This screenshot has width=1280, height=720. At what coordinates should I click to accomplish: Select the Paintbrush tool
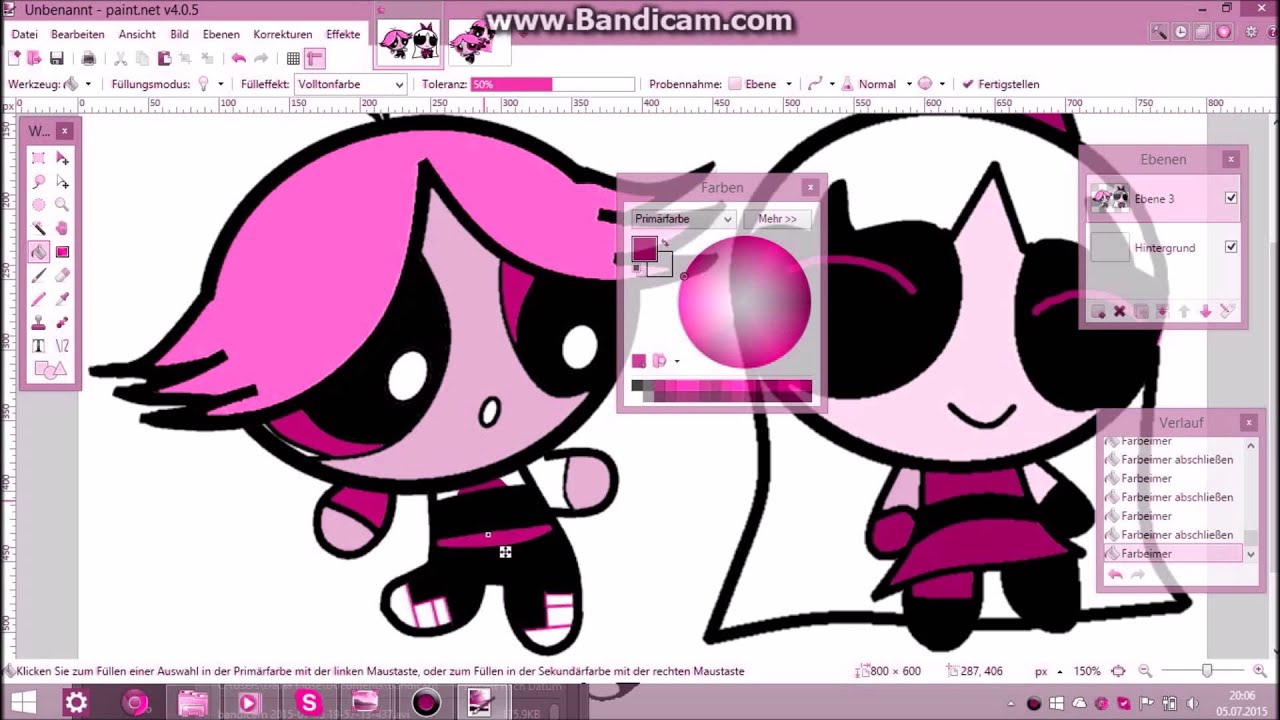coord(38,275)
